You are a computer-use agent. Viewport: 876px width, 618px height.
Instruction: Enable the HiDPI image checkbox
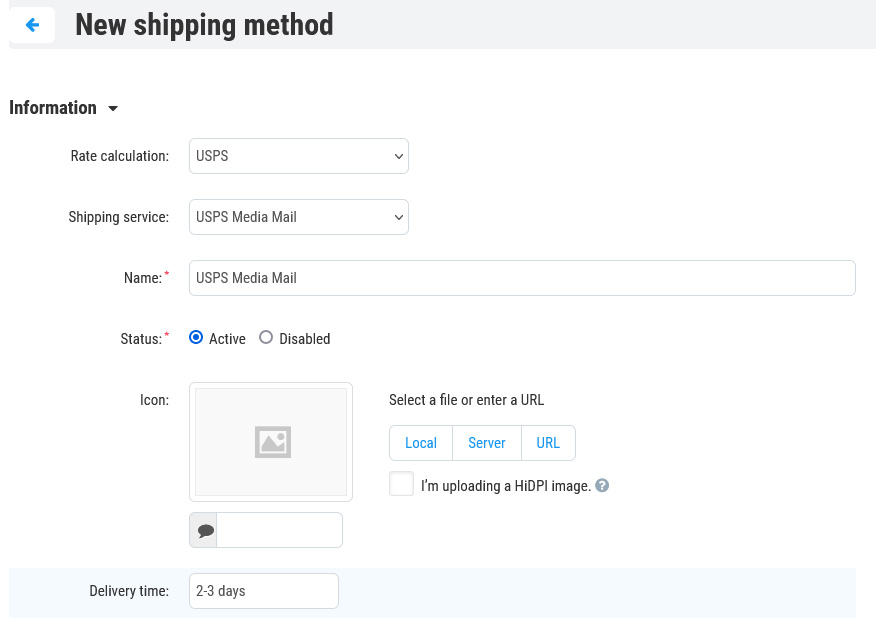pyautogui.click(x=401, y=484)
